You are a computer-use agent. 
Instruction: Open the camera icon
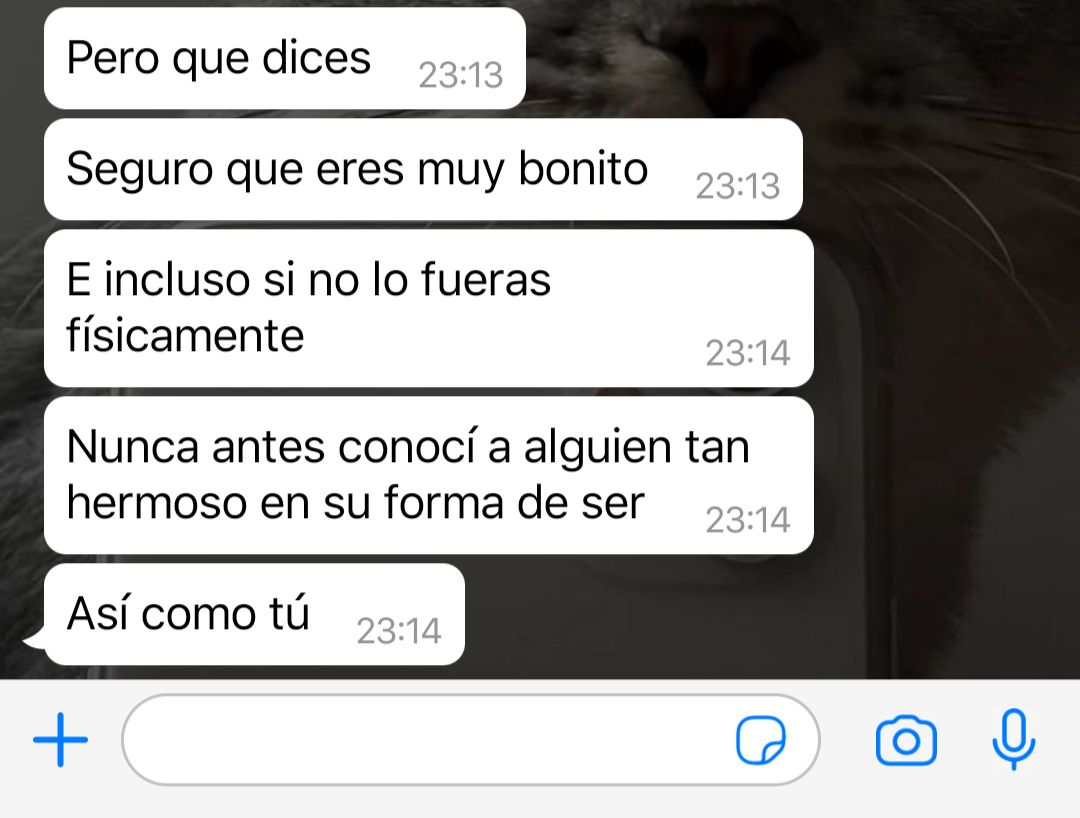906,740
